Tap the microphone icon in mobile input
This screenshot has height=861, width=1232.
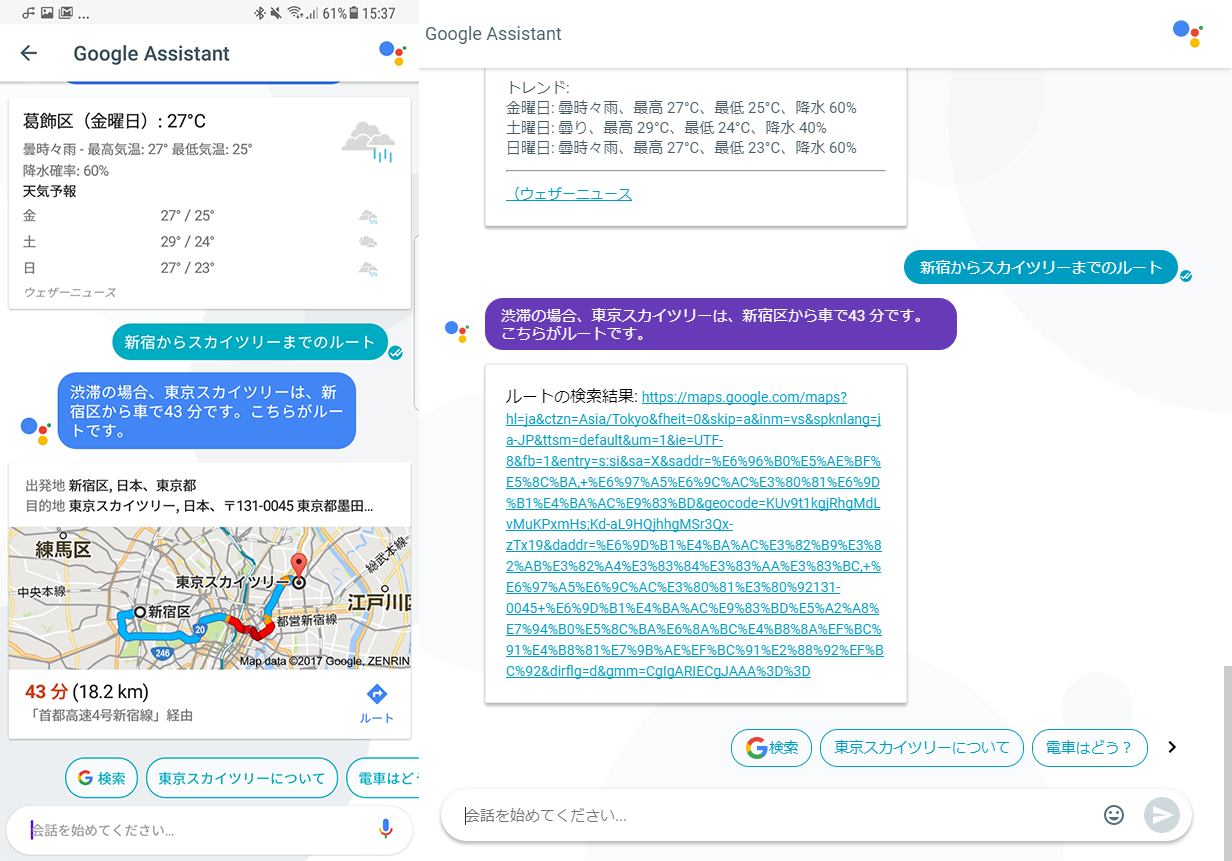385,829
